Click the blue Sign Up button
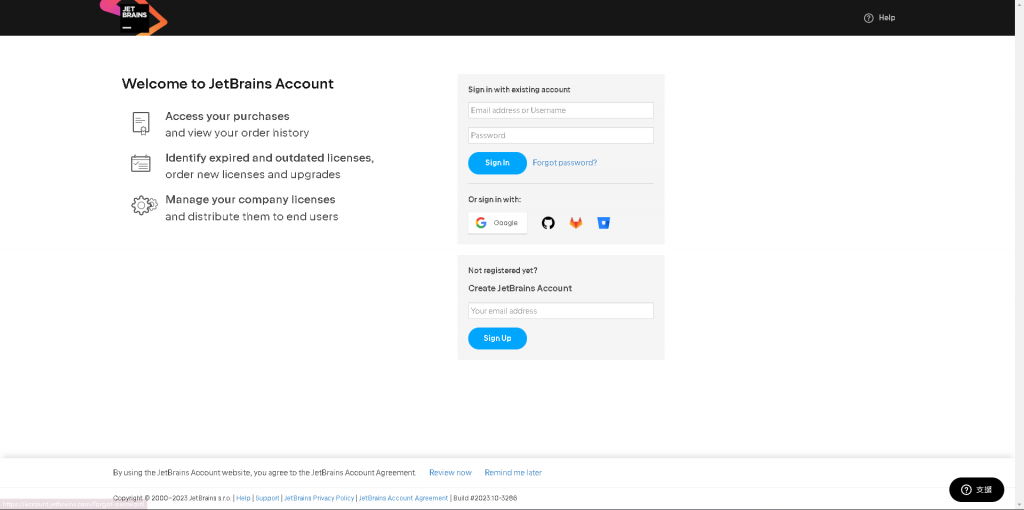The width and height of the screenshot is (1024, 510). pos(497,338)
